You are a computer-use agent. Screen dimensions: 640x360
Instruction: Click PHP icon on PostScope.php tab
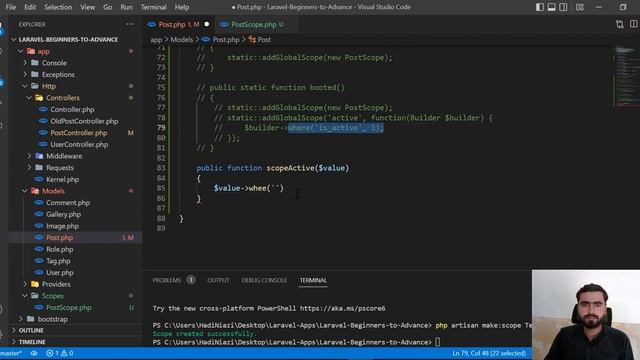(224, 24)
